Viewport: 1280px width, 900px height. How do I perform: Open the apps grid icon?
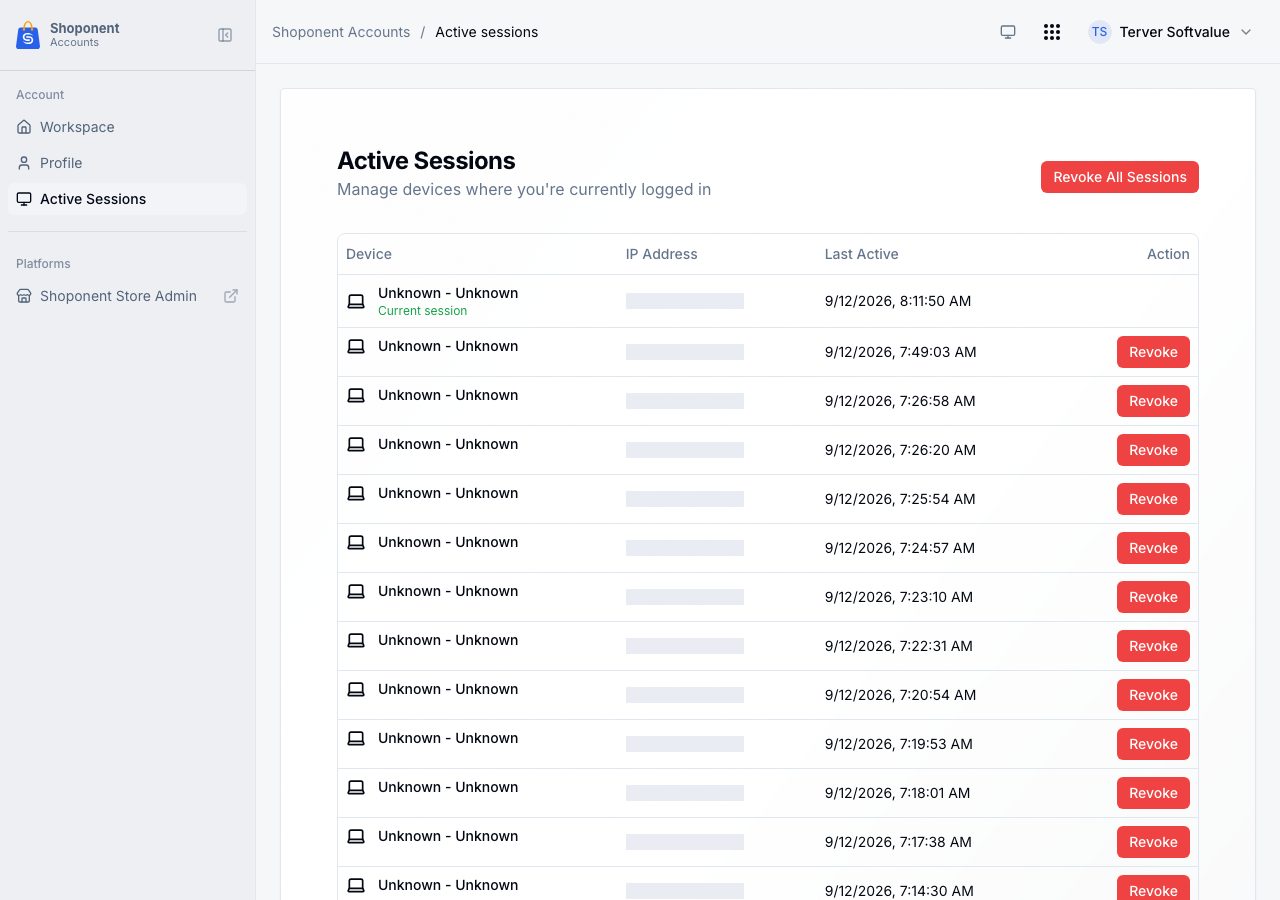[1052, 32]
